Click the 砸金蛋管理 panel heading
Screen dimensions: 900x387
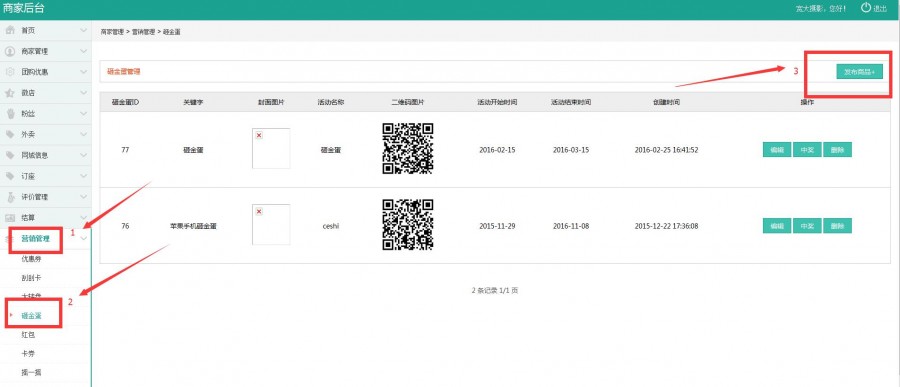point(123,72)
